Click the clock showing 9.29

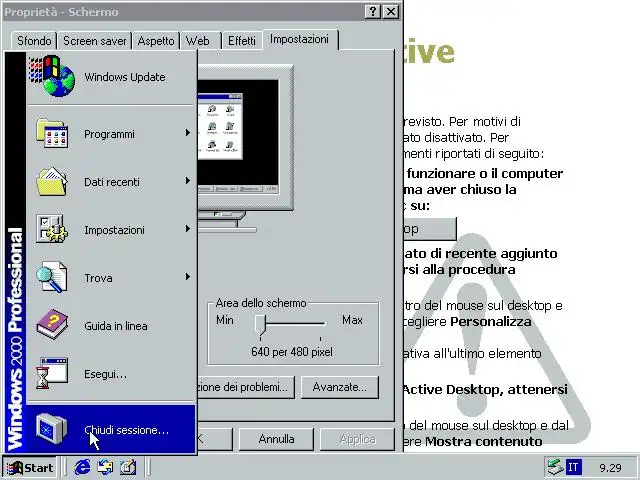pyautogui.click(x=611, y=468)
